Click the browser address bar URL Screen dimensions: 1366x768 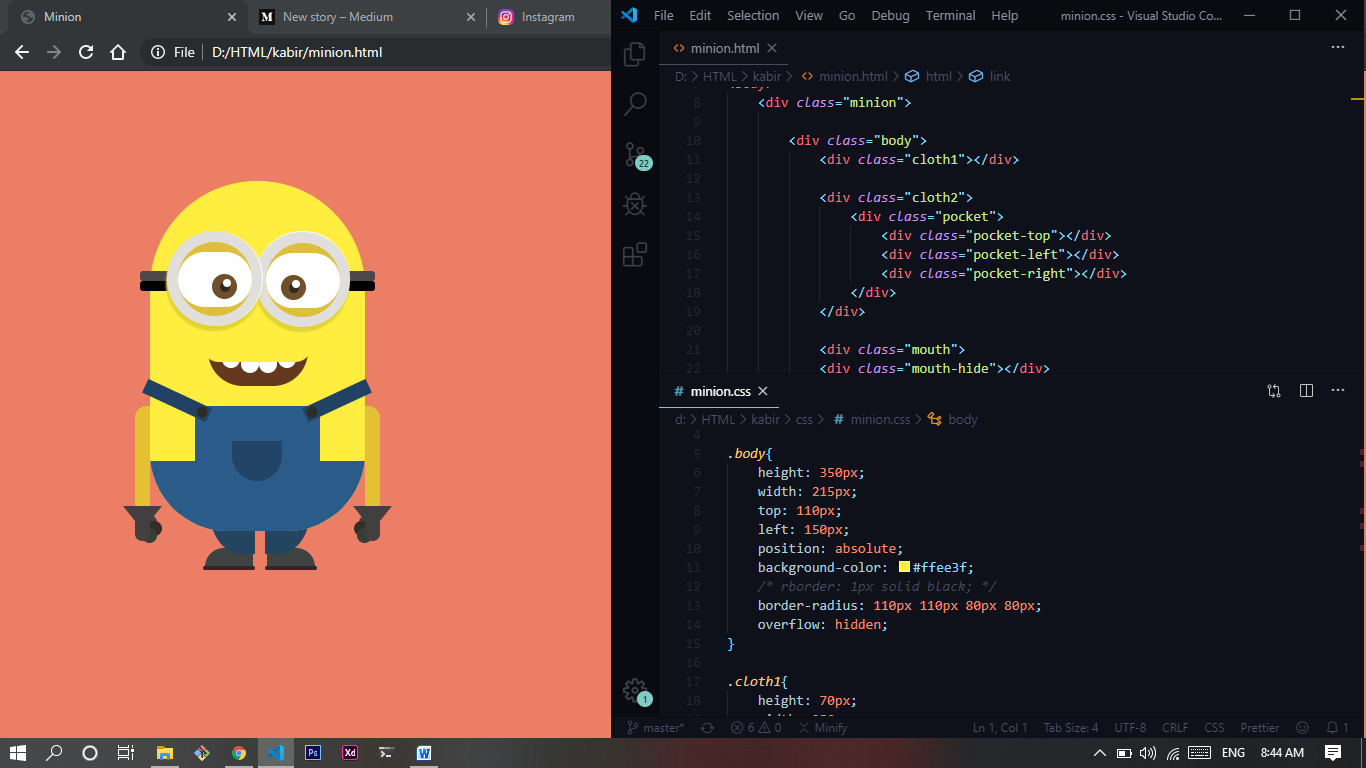tap(297, 52)
